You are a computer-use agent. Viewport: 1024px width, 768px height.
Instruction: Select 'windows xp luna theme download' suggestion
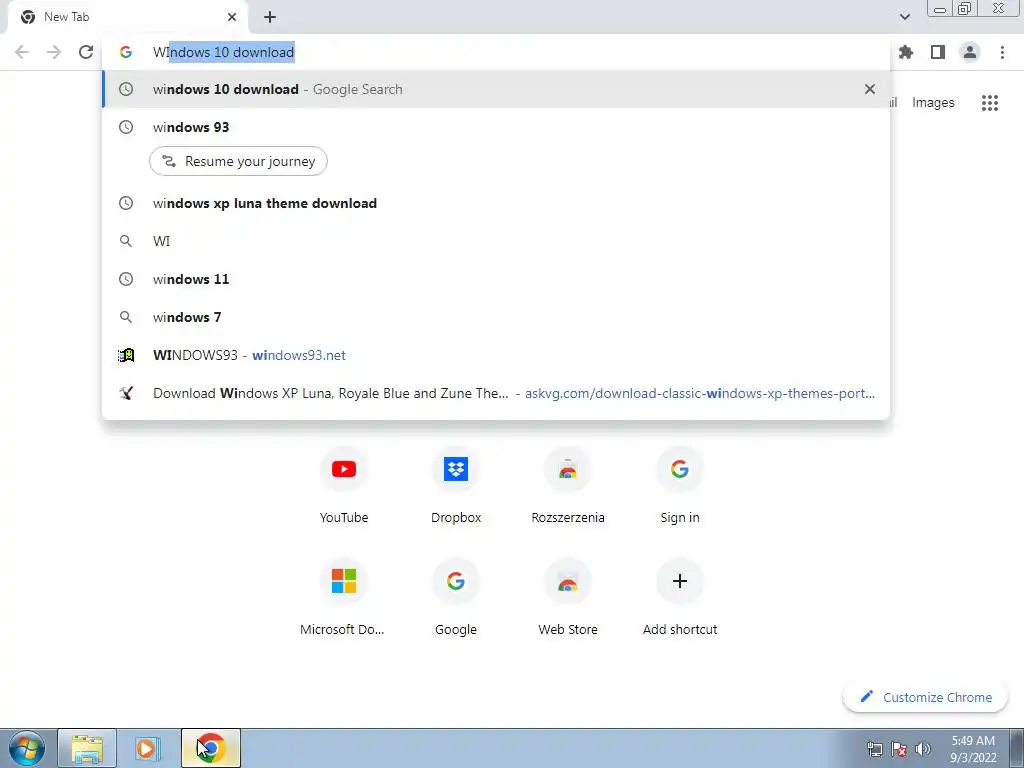coord(496,203)
